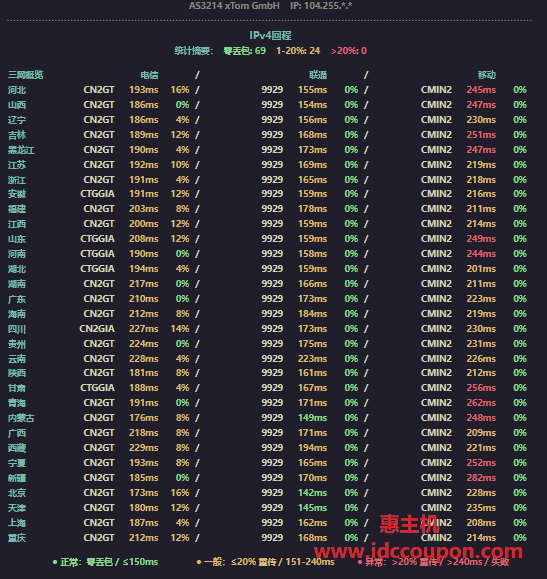This screenshot has width=547, height=579.
Task: Click the 零丢包: 69 summary stat
Action: 245,51
